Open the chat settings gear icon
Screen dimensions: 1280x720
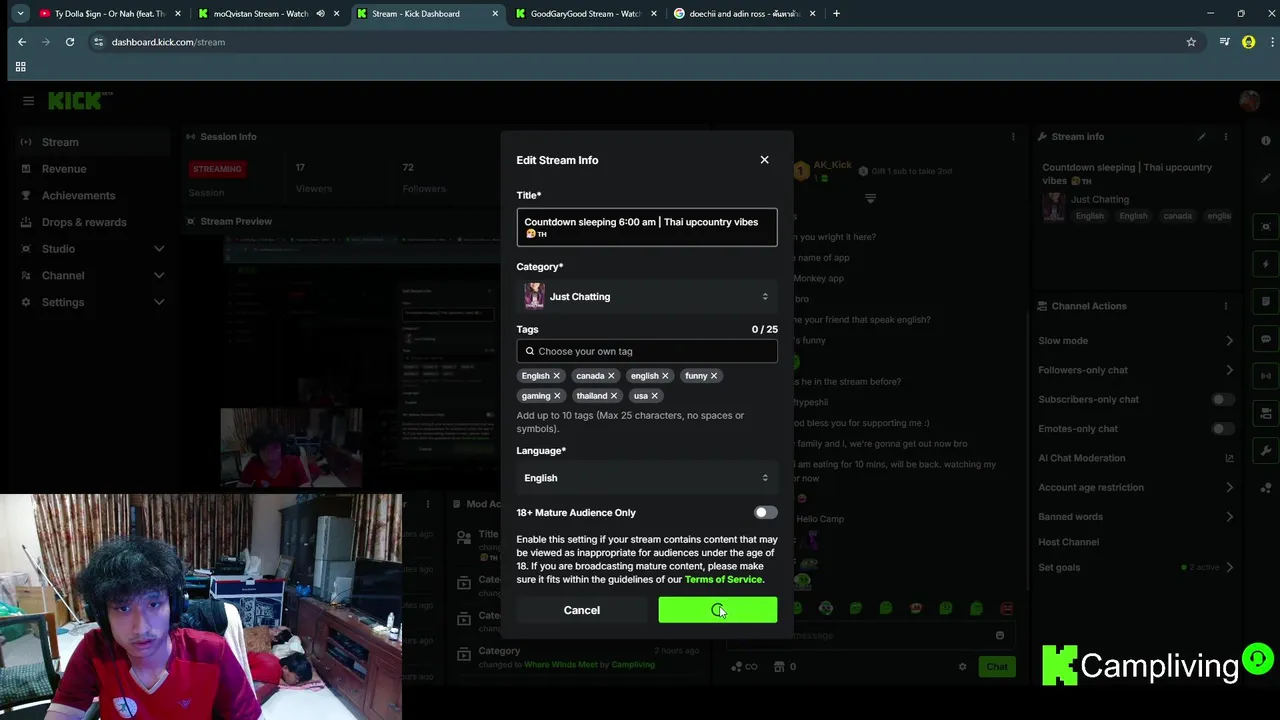click(x=962, y=667)
